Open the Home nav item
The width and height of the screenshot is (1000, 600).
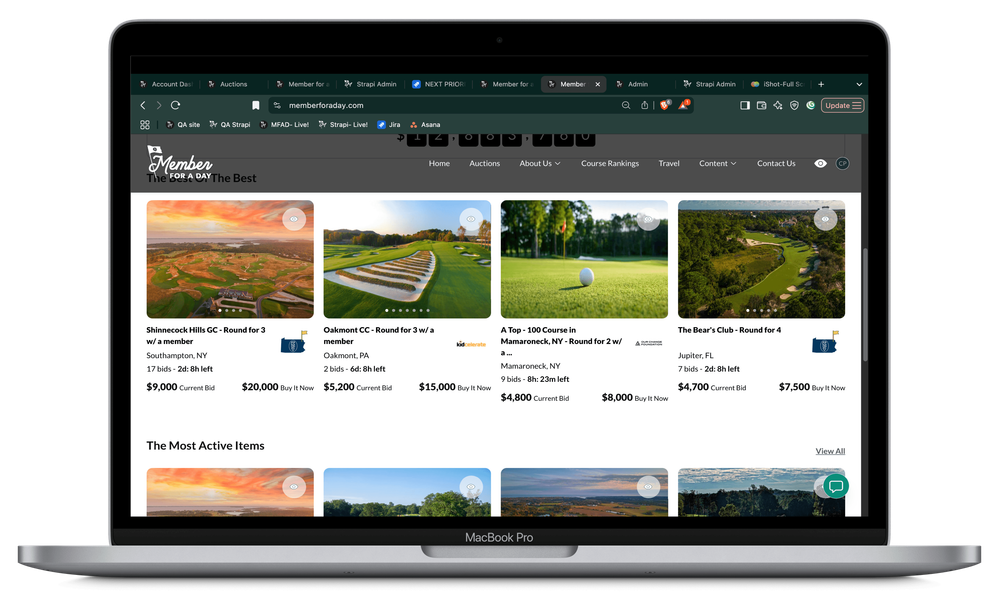[x=439, y=164]
